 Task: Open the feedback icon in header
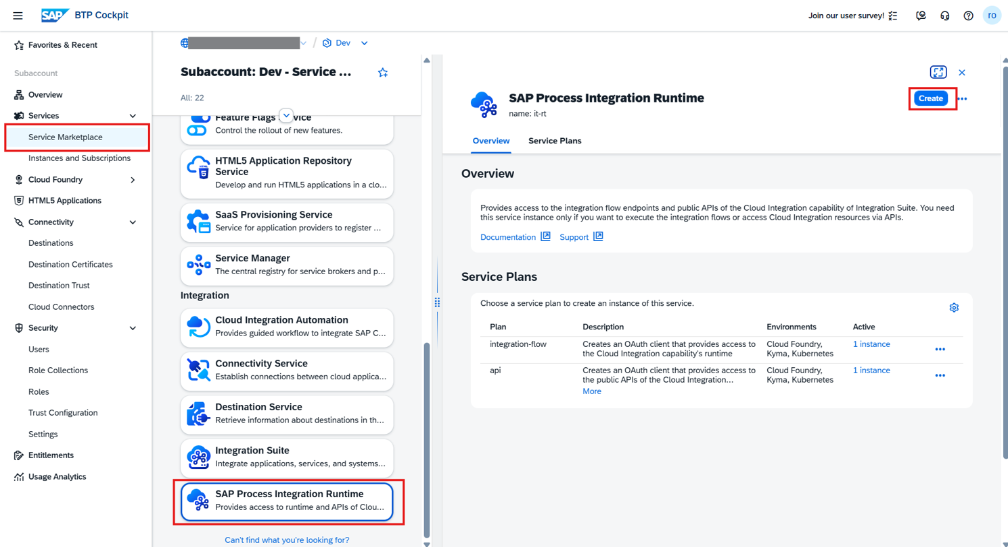coord(921,15)
